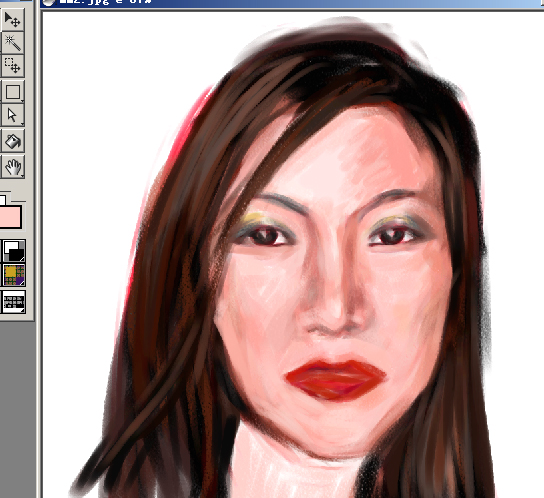Screen dimensions: 544x498
Task: Click the document icon in title bar
Action: point(49,3)
